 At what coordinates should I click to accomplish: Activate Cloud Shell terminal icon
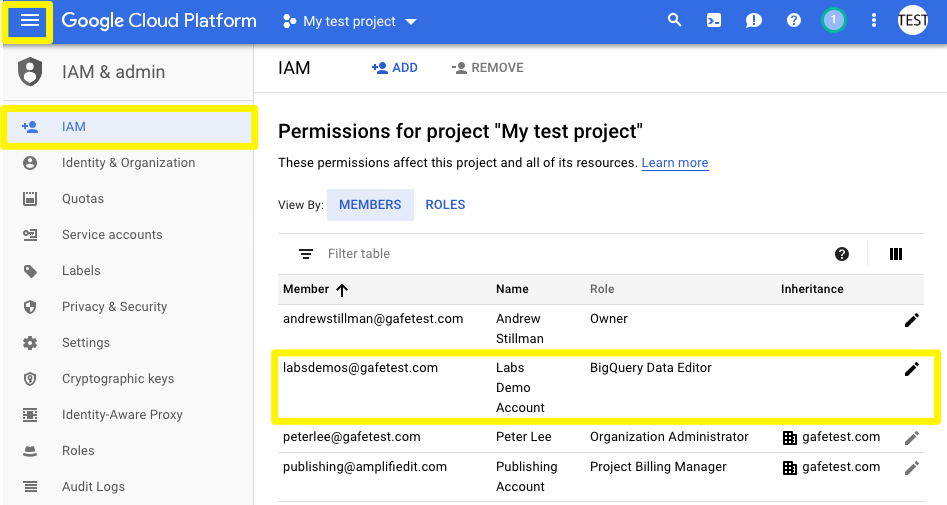click(714, 21)
